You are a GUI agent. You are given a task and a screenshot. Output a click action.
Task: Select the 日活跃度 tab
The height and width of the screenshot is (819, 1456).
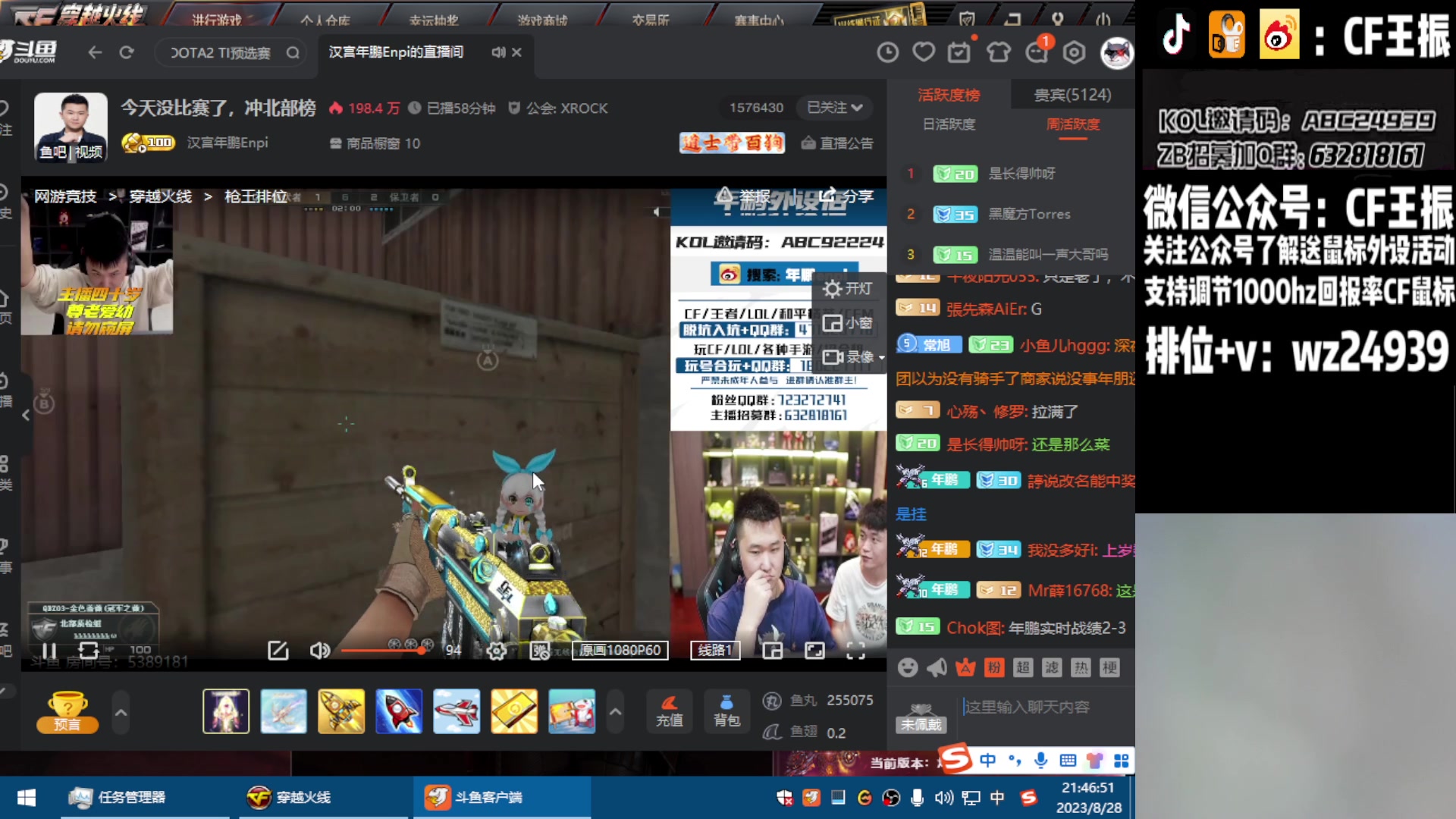pyautogui.click(x=949, y=124)
